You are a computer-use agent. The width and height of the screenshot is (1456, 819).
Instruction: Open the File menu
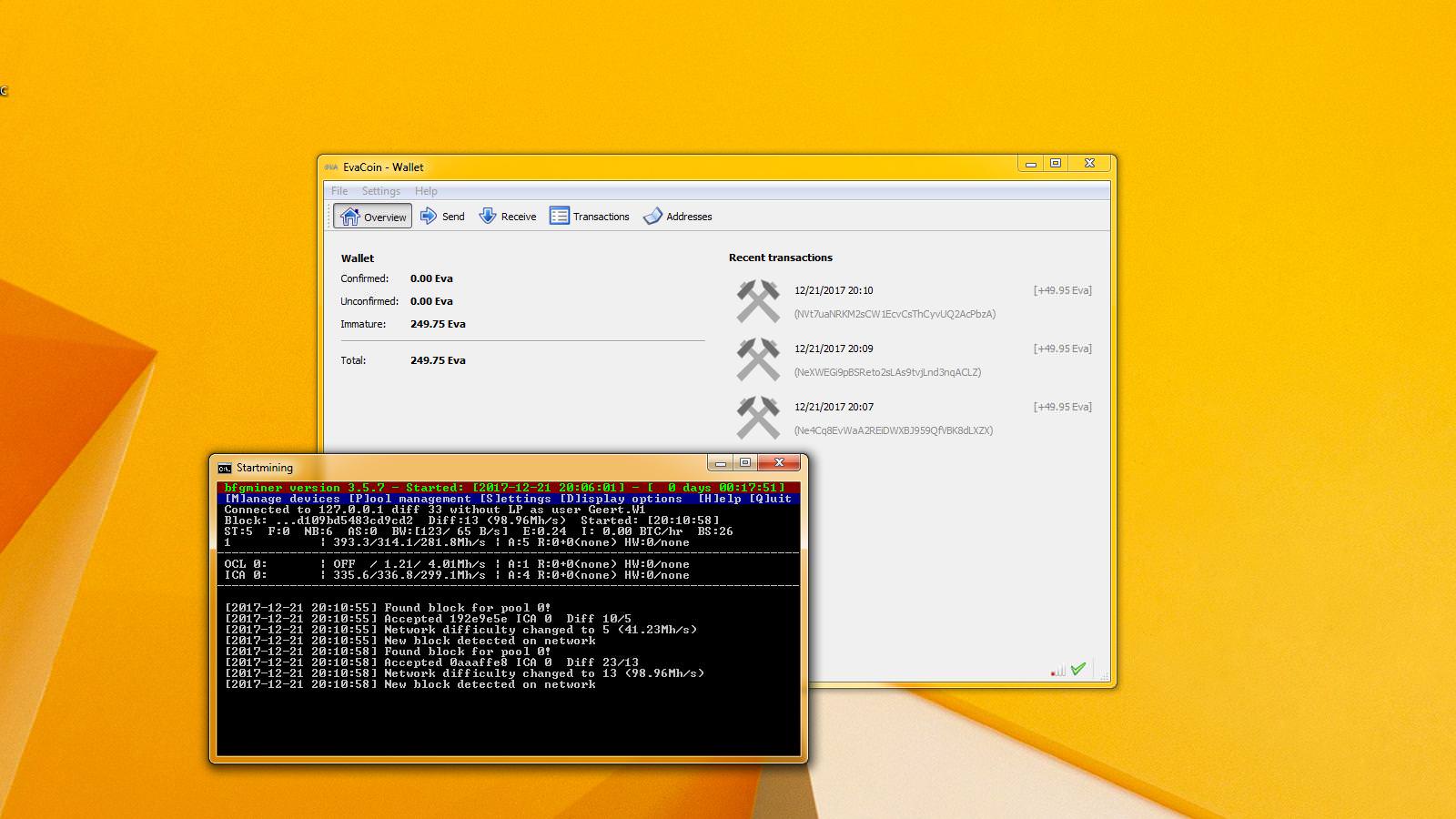click(339, 191)
